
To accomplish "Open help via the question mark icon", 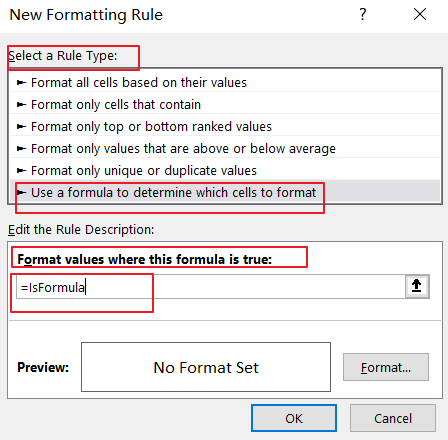I will [363, 14].
